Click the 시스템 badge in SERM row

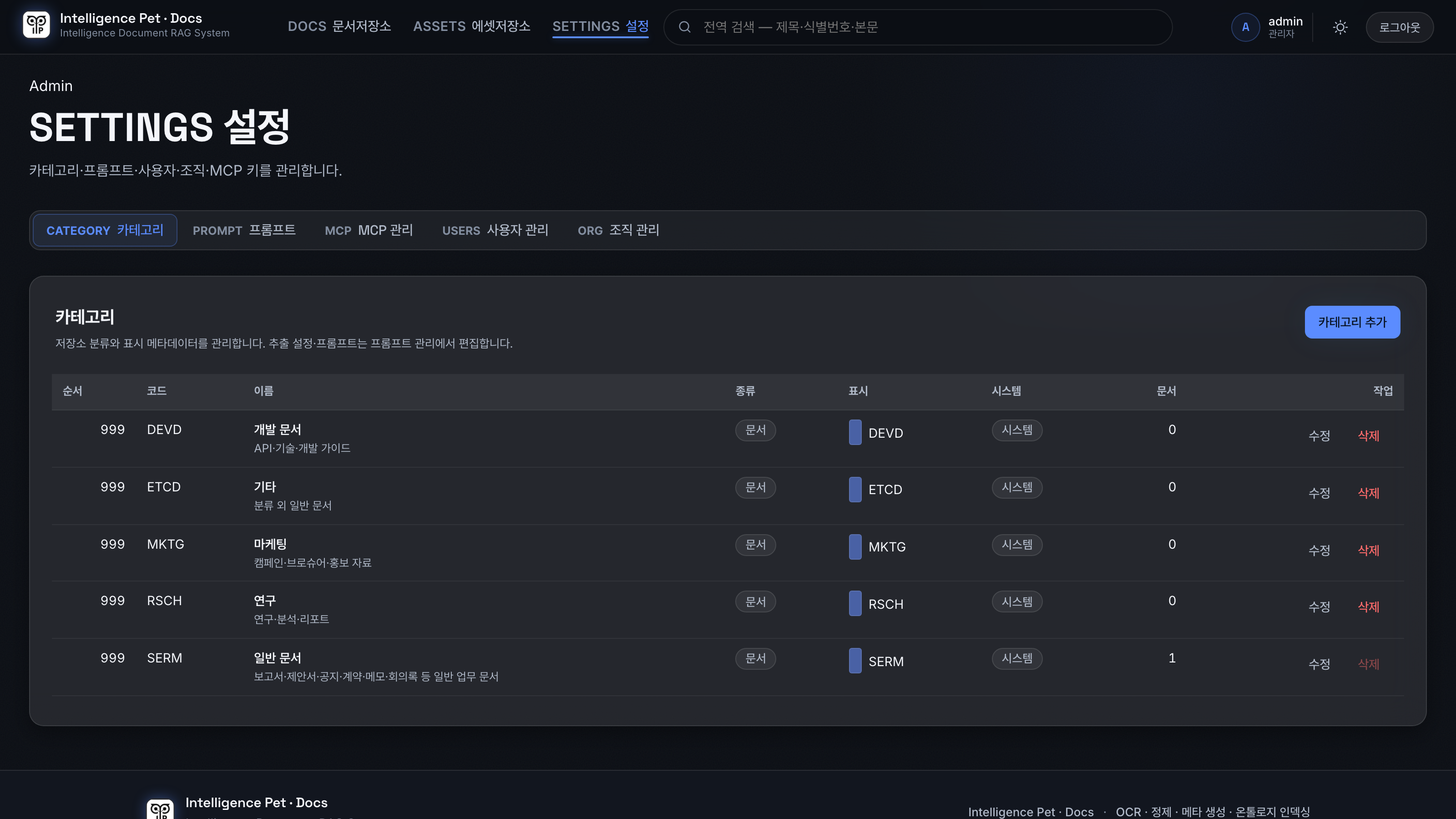click(x=1017, y=658)
